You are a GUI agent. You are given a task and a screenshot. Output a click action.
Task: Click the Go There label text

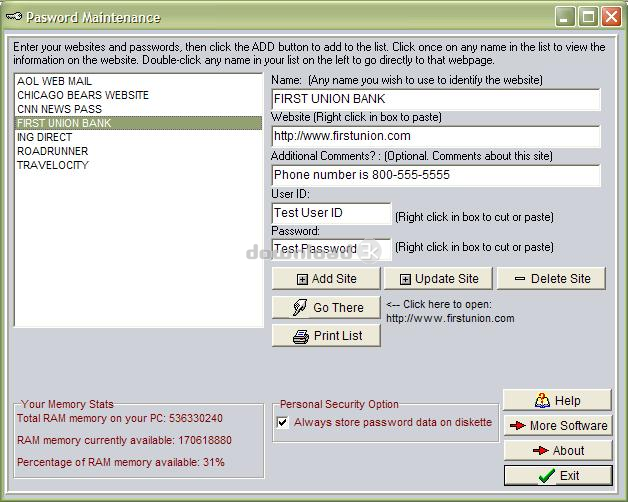click(338, 308)
